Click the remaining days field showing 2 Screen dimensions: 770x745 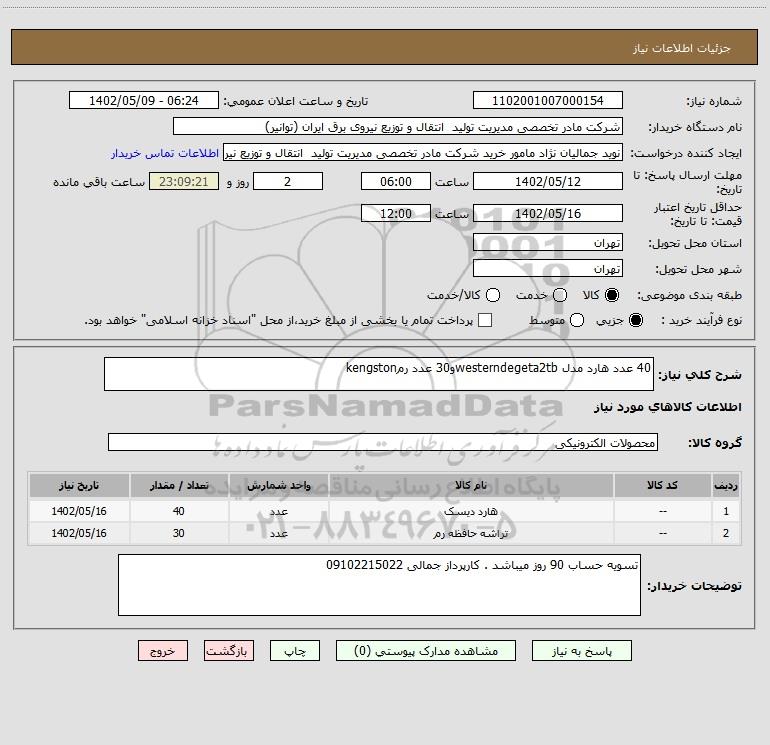[x=288, y=181]
